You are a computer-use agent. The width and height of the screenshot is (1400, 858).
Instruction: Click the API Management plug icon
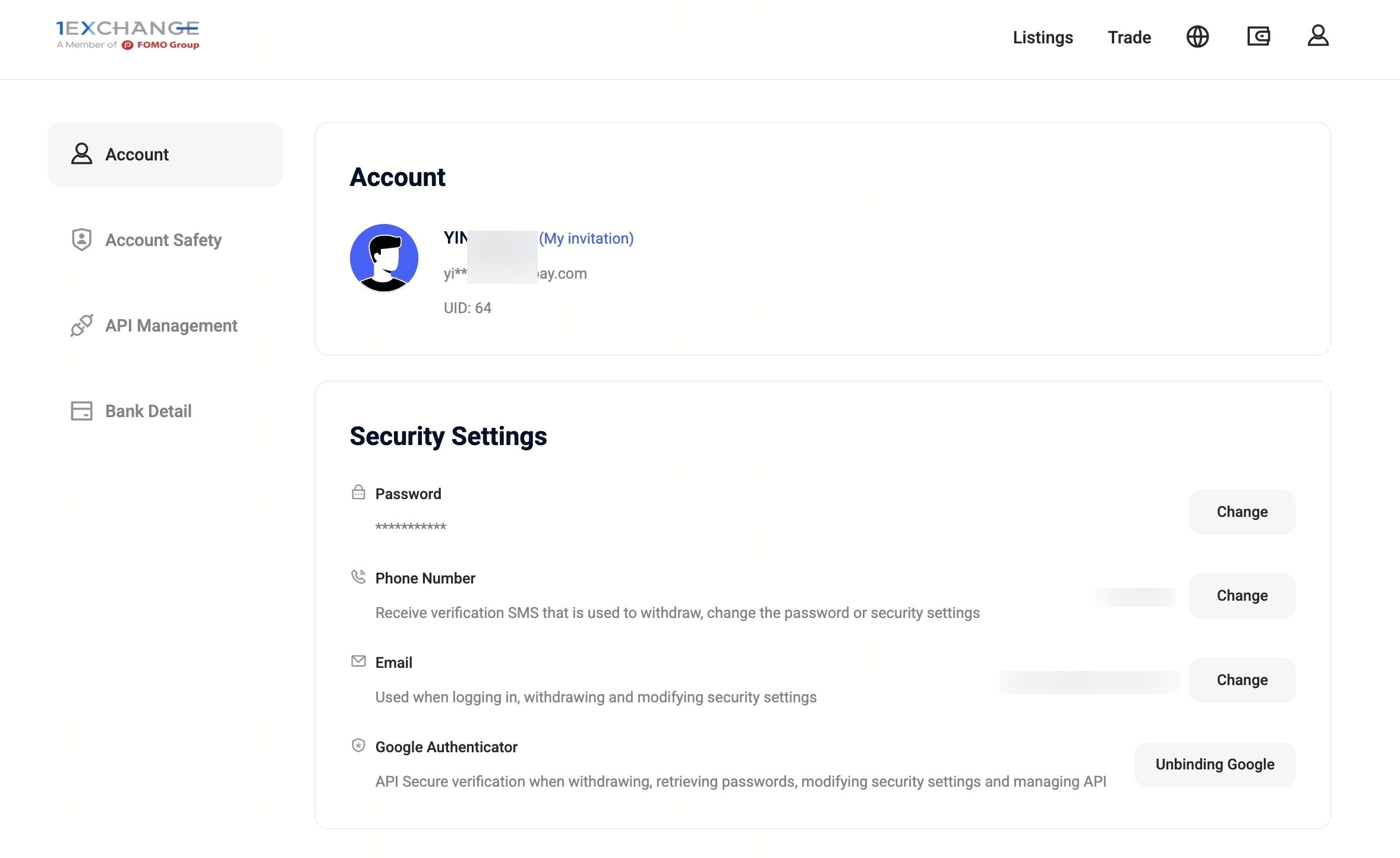click(81, 326)
